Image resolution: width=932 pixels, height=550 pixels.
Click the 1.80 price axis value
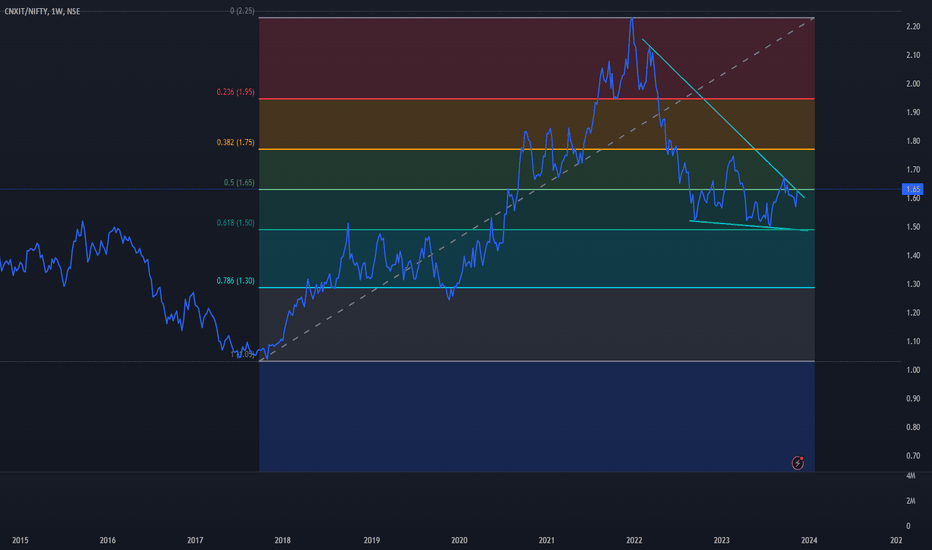coord(913,141)
